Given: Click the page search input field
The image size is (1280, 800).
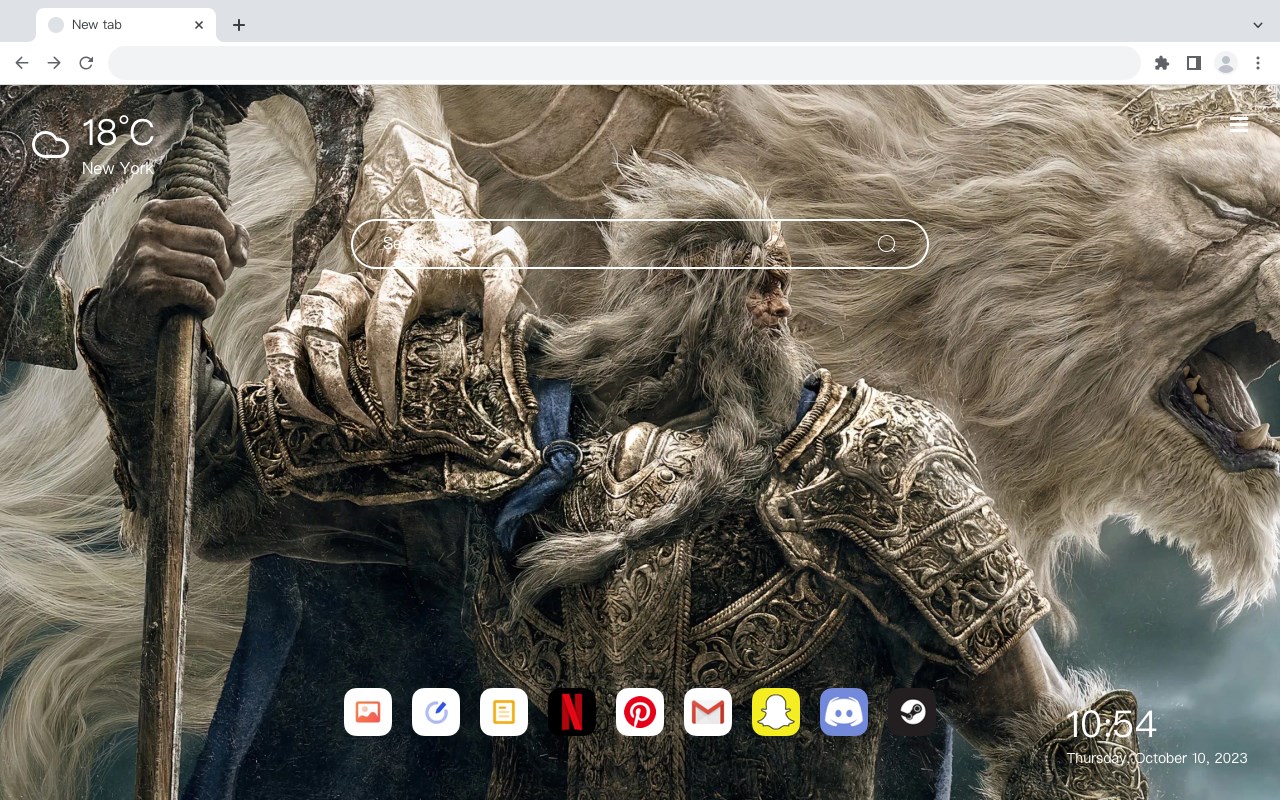Looking at the screenshot, I should [x=640, y=244].
